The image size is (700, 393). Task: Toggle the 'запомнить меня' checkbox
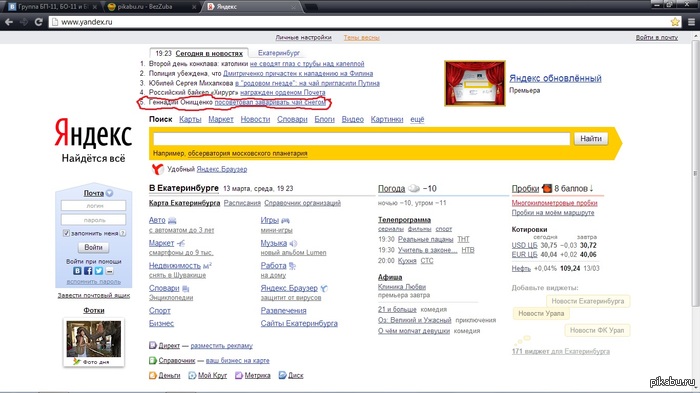coord(66,233)
